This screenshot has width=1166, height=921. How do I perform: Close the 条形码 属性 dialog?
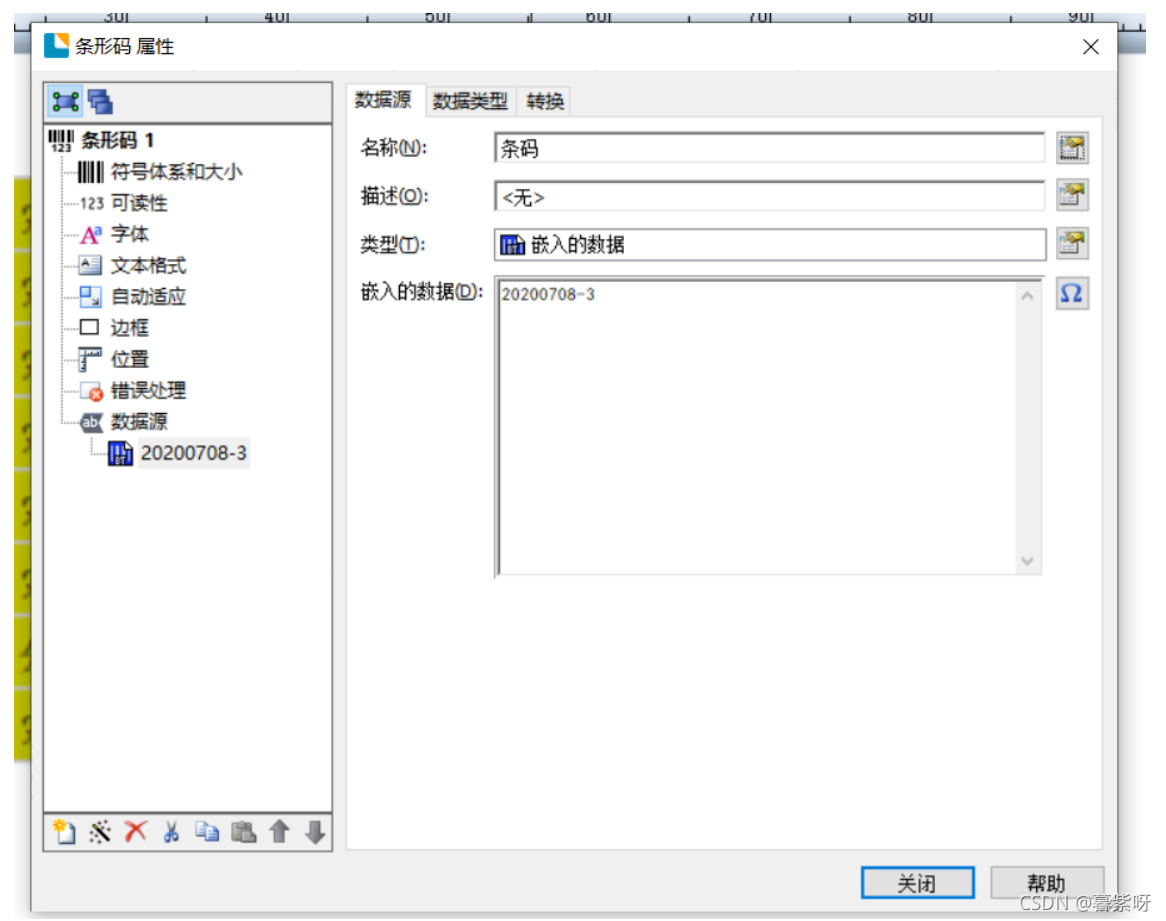(1091, 47)
